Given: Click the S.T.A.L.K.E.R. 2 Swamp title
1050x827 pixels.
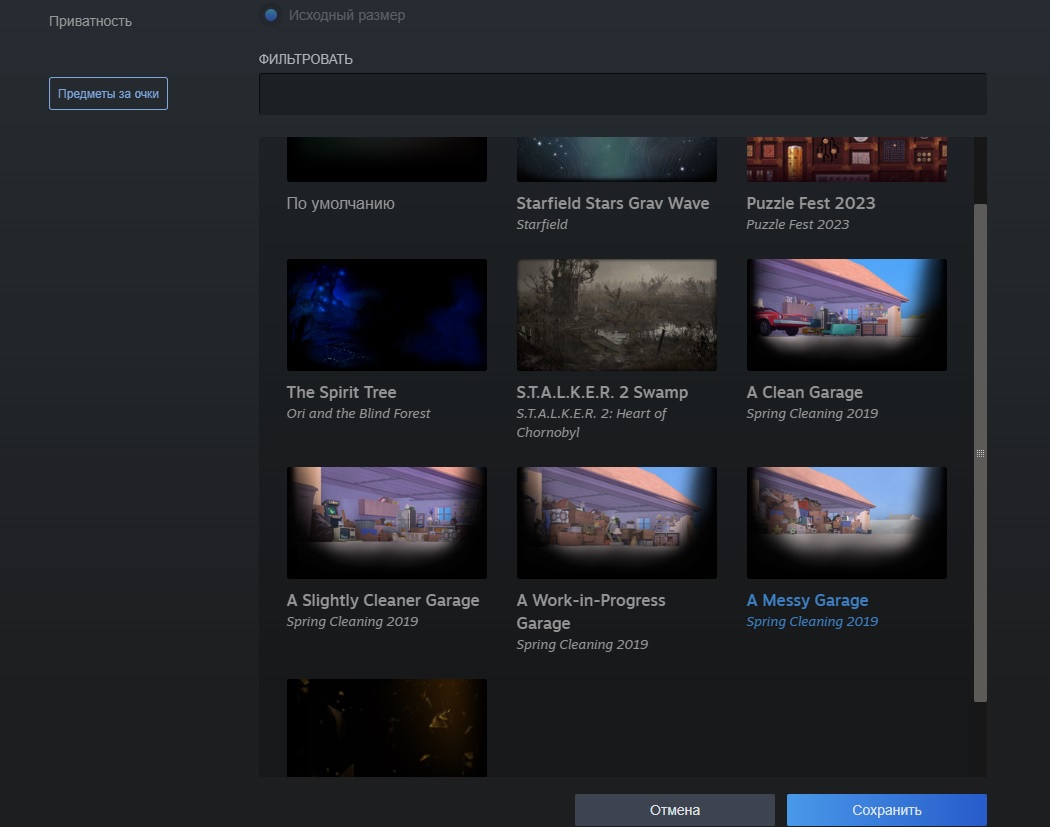Looking at the screenshot, I should click(602, 392).
